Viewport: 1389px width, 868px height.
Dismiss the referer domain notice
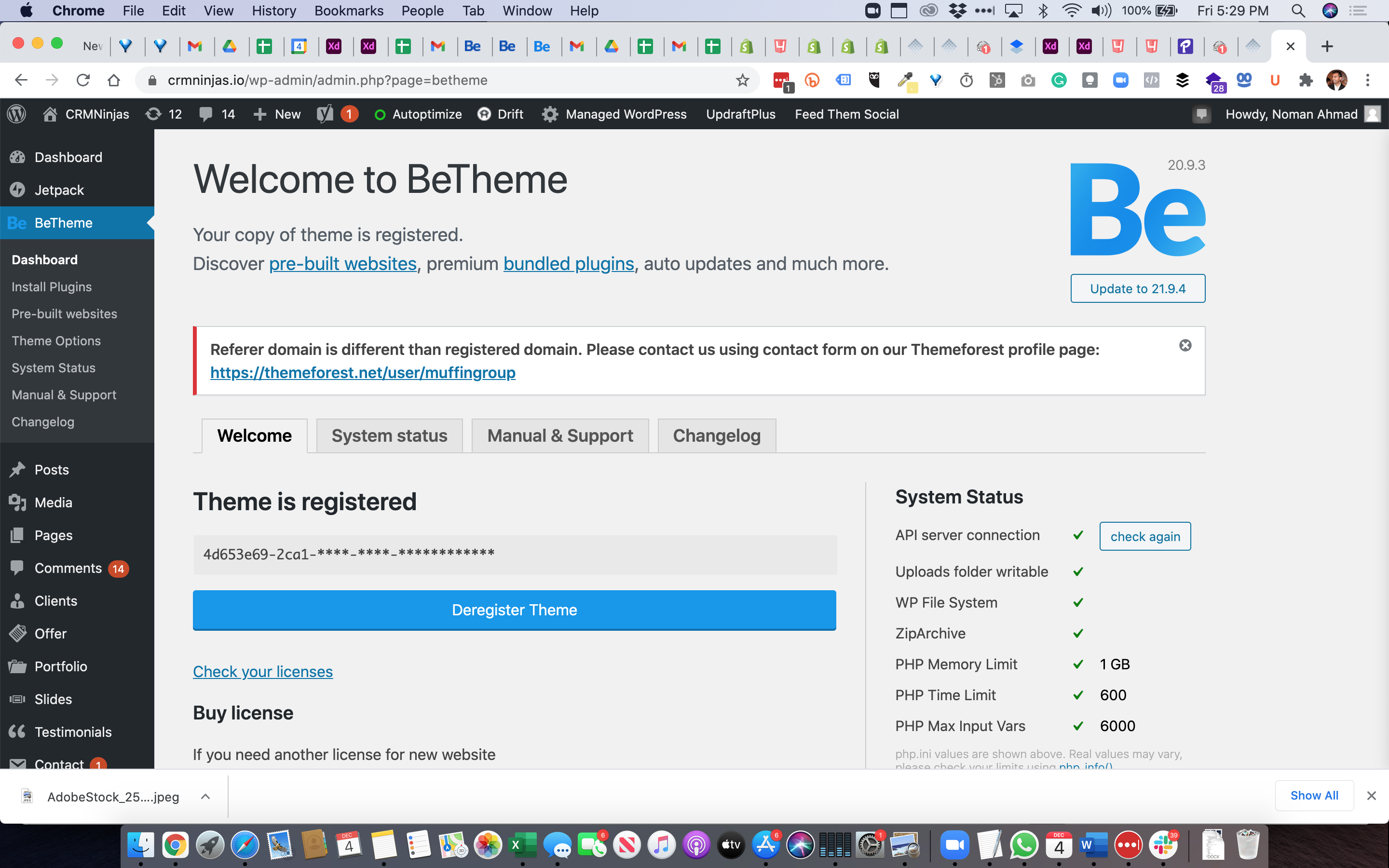pos(1185,345)
